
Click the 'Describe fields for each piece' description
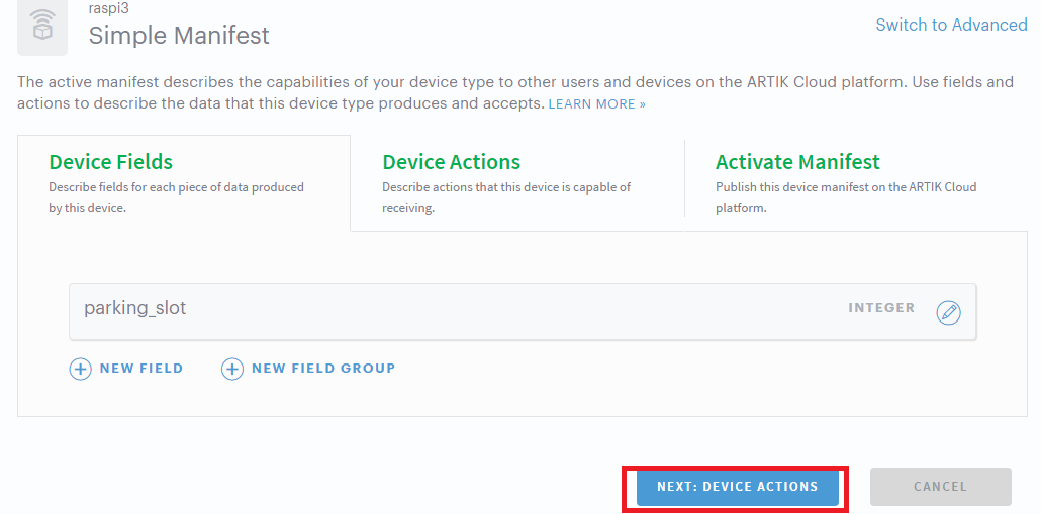(176, 197)
